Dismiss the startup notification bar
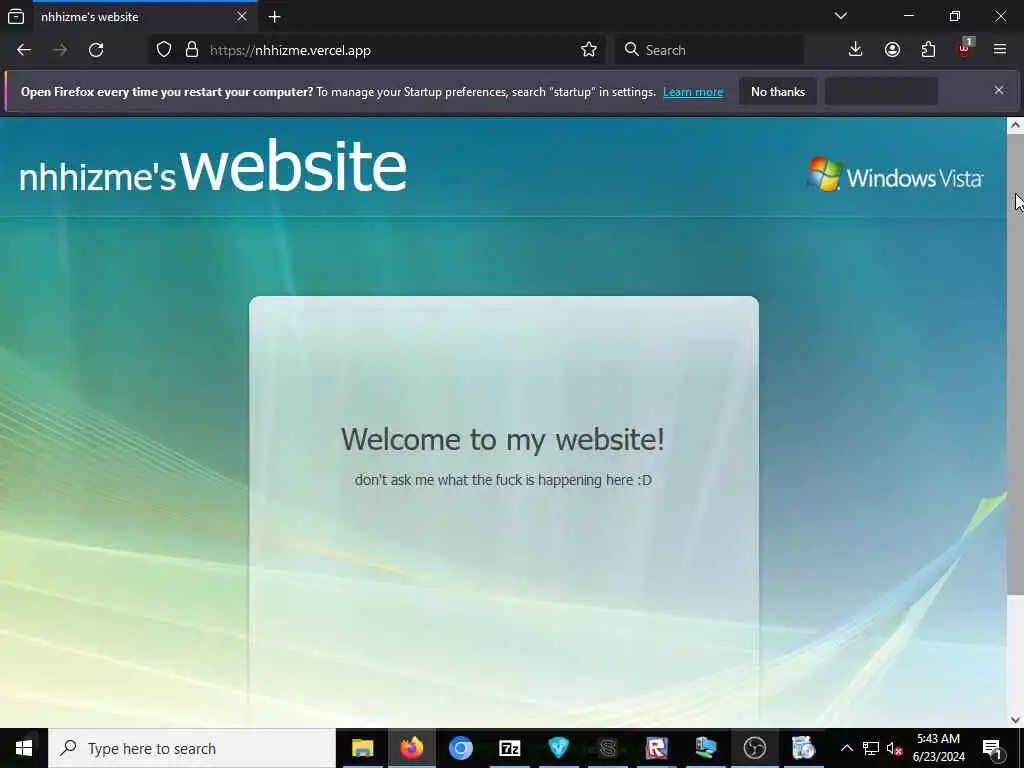The height and width of the screenshot is (768, 1024). click(999, 90)
